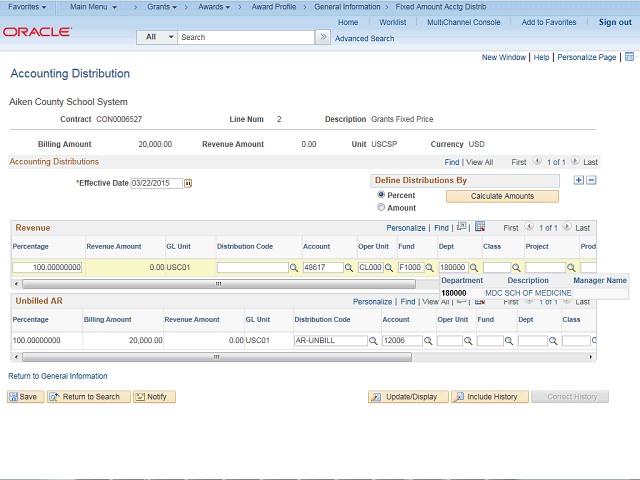Open New Window link
640x480 pixels.
point(504,57)
